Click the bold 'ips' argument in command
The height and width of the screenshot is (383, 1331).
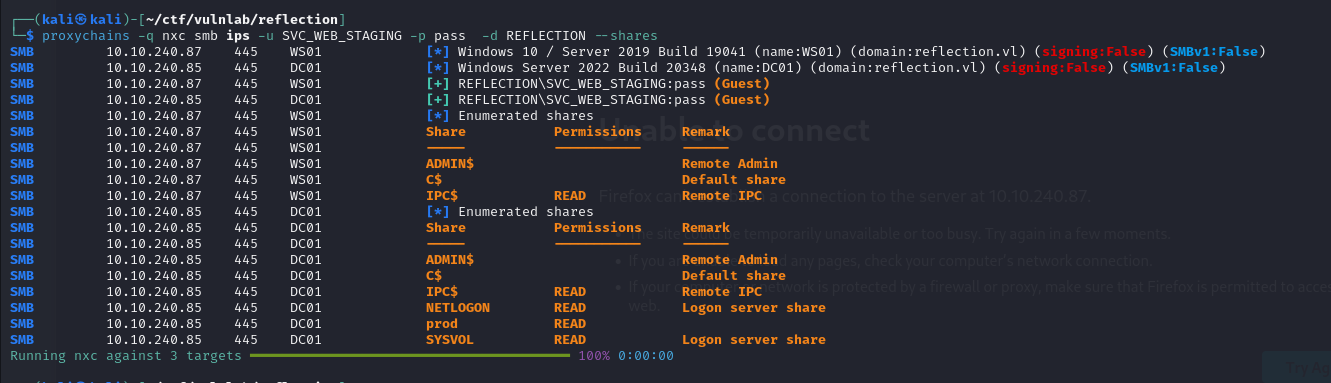point(238,36)
